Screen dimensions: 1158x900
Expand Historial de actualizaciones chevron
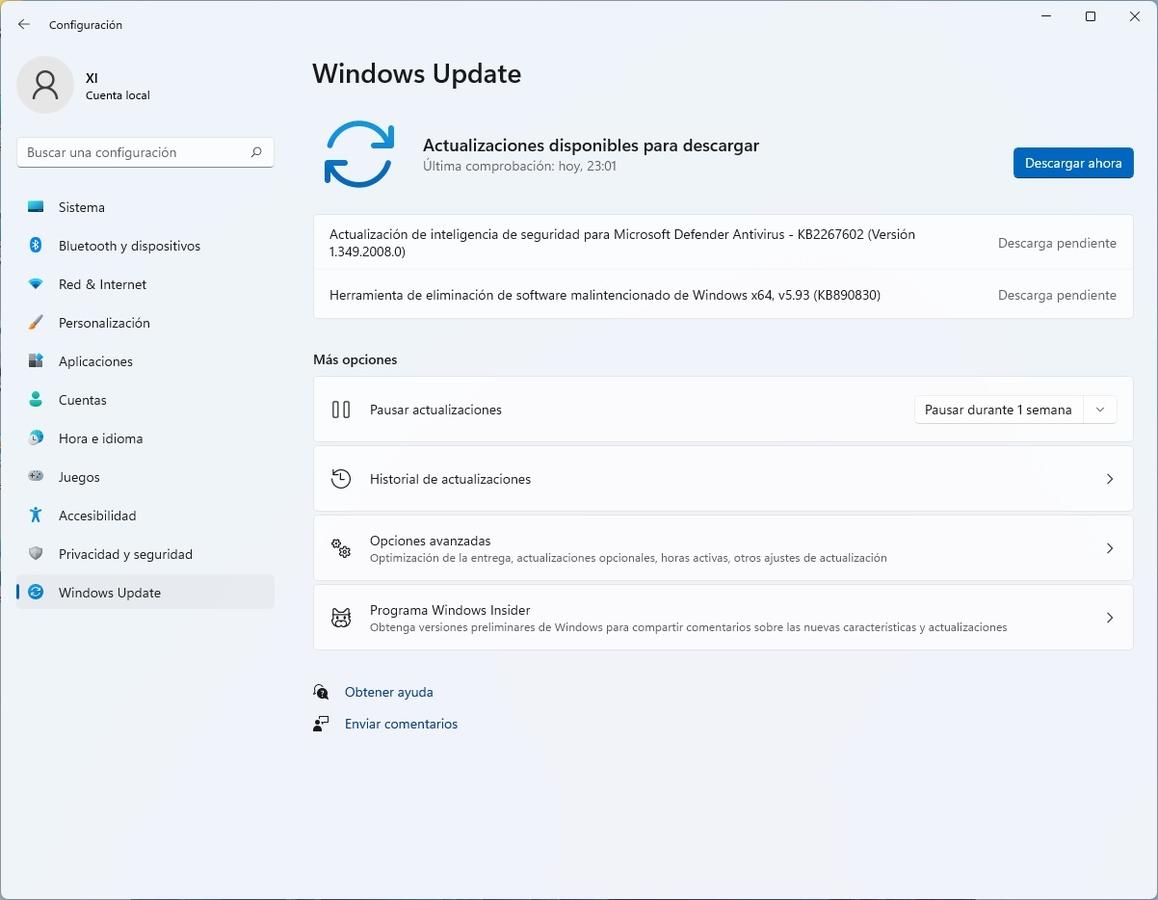pyautogui.click(x=1109, y=479)
